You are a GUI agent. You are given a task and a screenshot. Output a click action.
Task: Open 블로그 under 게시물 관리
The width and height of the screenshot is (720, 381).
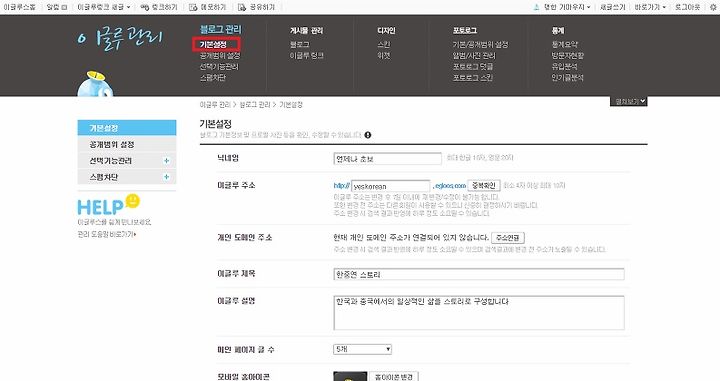click(299, 45)
